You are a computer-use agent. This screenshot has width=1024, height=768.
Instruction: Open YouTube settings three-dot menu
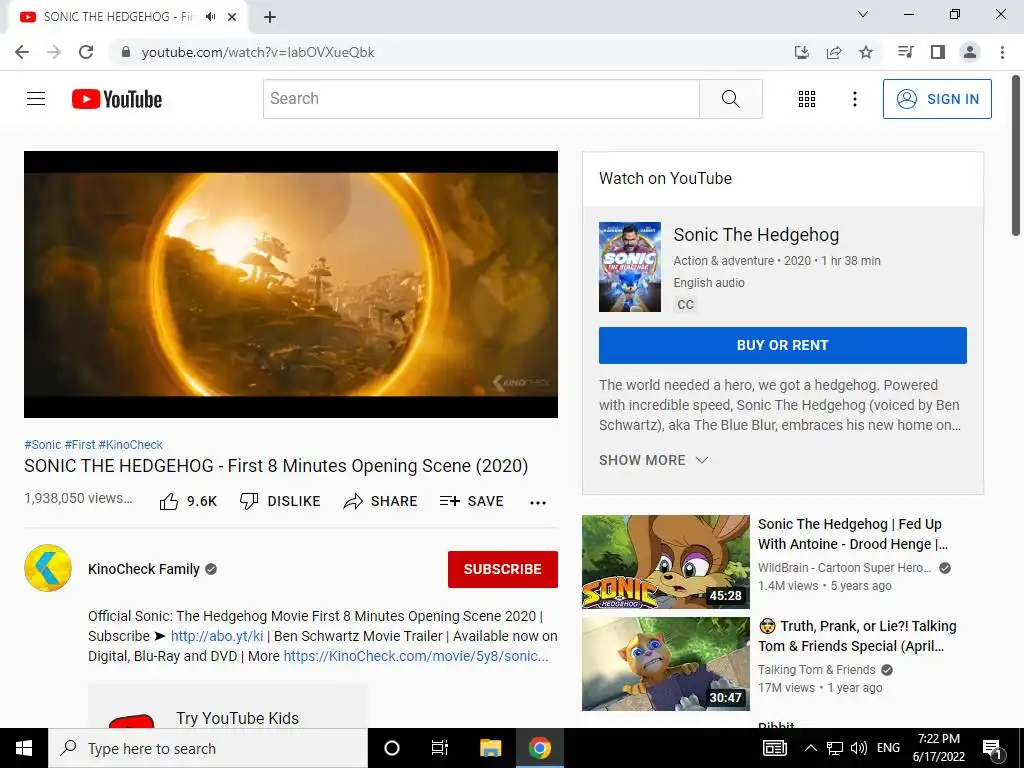coord(854,99)
